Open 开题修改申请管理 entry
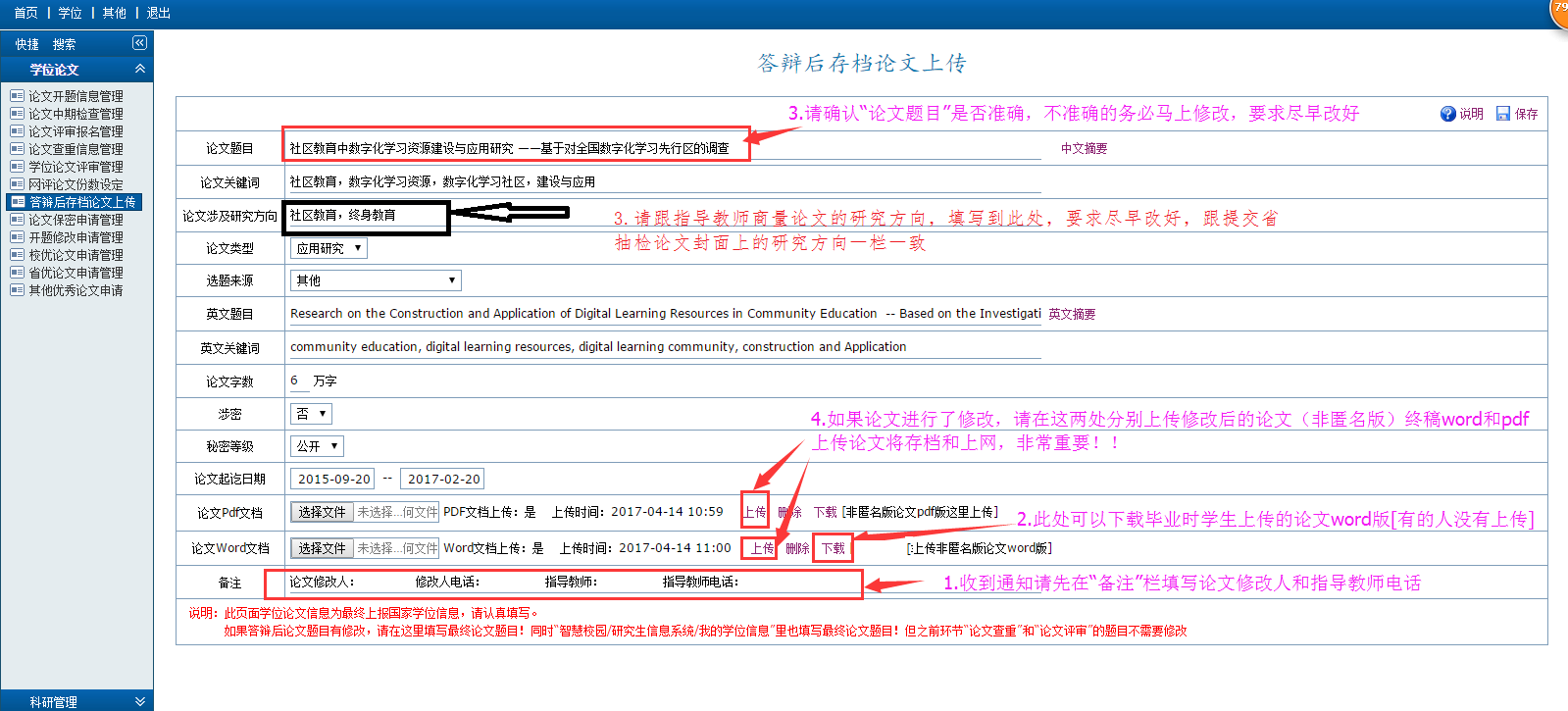Screen dimensions: 1568x711 pyautogui.click(x=76, y=237)
